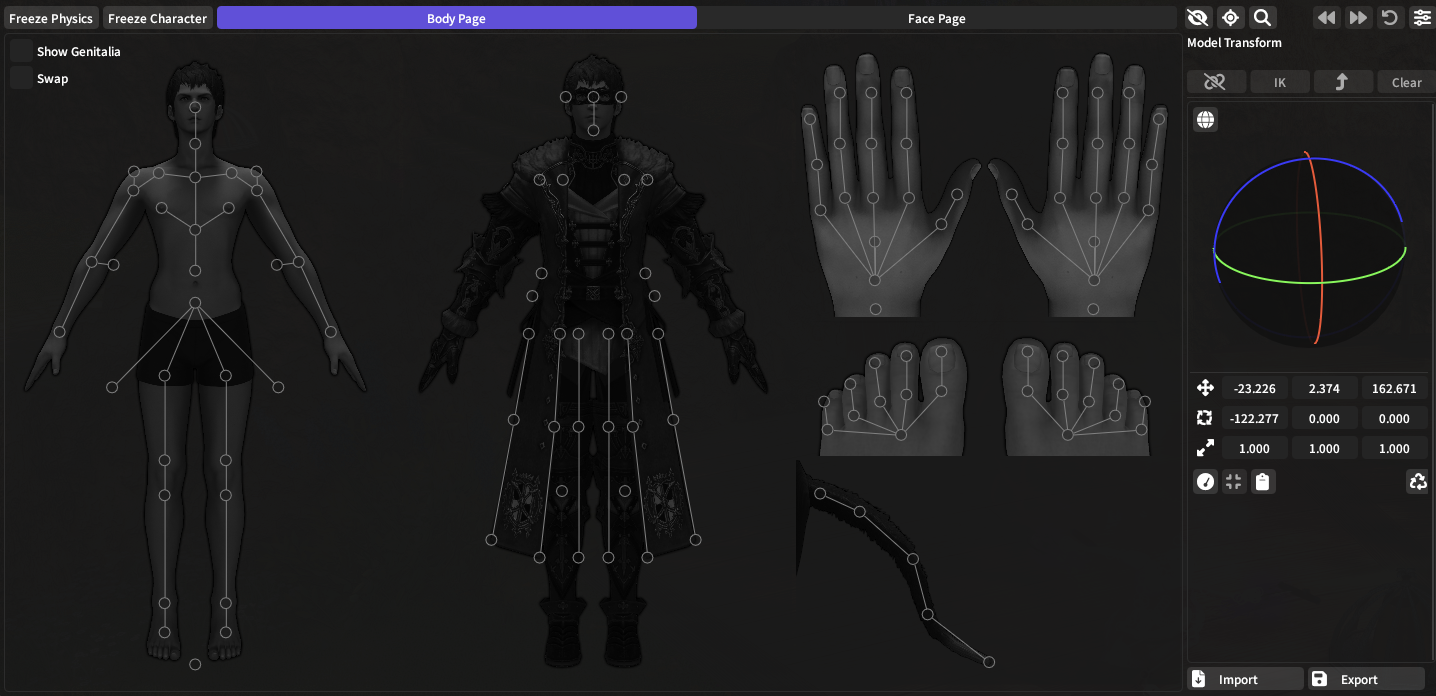Click the recycle reset-transform icon

(1418, 482)
